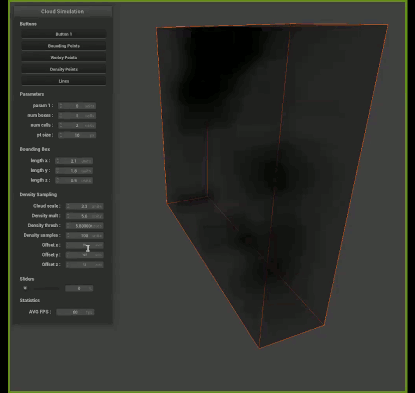Select the Density thresh value field
The height and width of the screenshot is (393, 415).
[85, 226]
